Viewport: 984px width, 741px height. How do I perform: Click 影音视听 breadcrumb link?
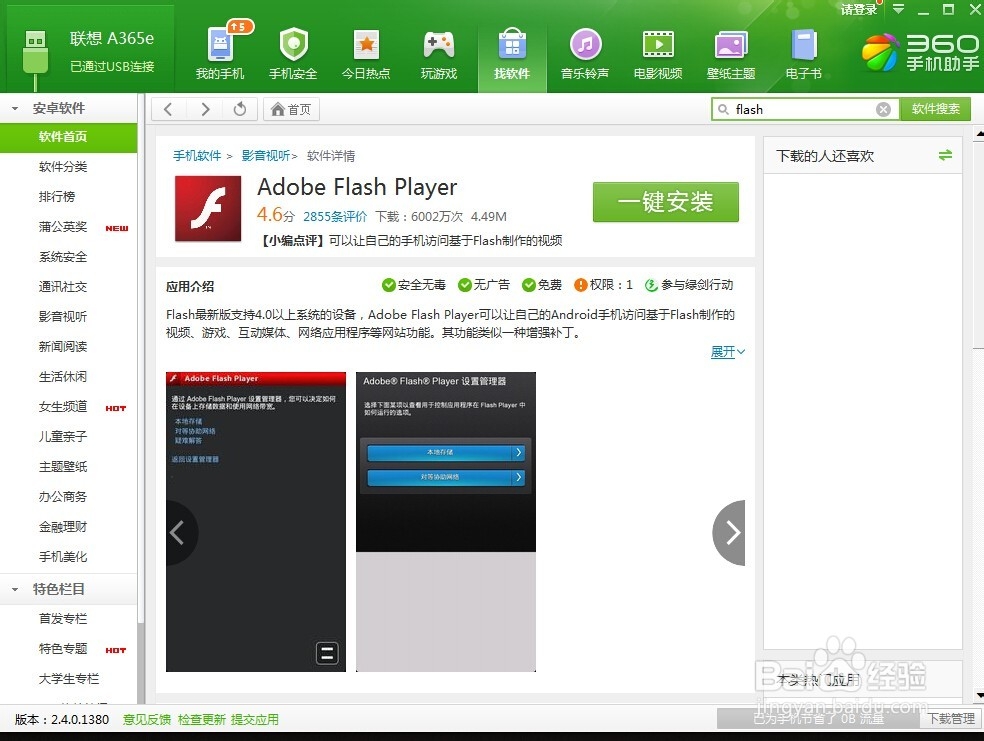pos(266,156)
